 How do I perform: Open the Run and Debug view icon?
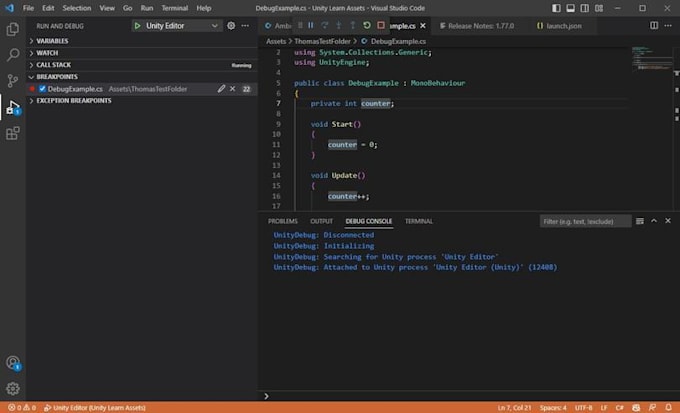(13, 107)
